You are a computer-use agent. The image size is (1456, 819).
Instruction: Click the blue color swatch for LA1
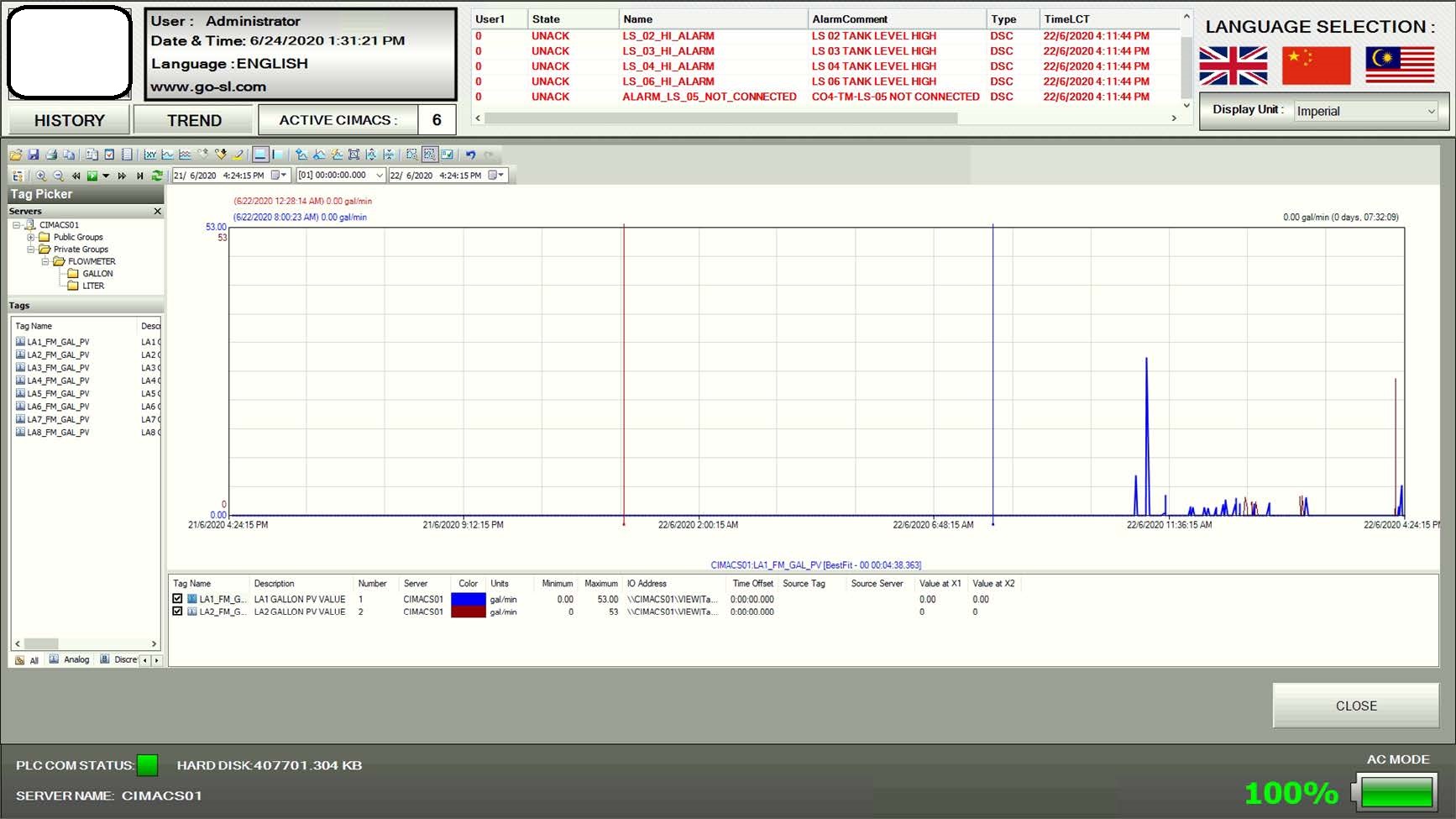pyautogui.click(x=468, y=599)
